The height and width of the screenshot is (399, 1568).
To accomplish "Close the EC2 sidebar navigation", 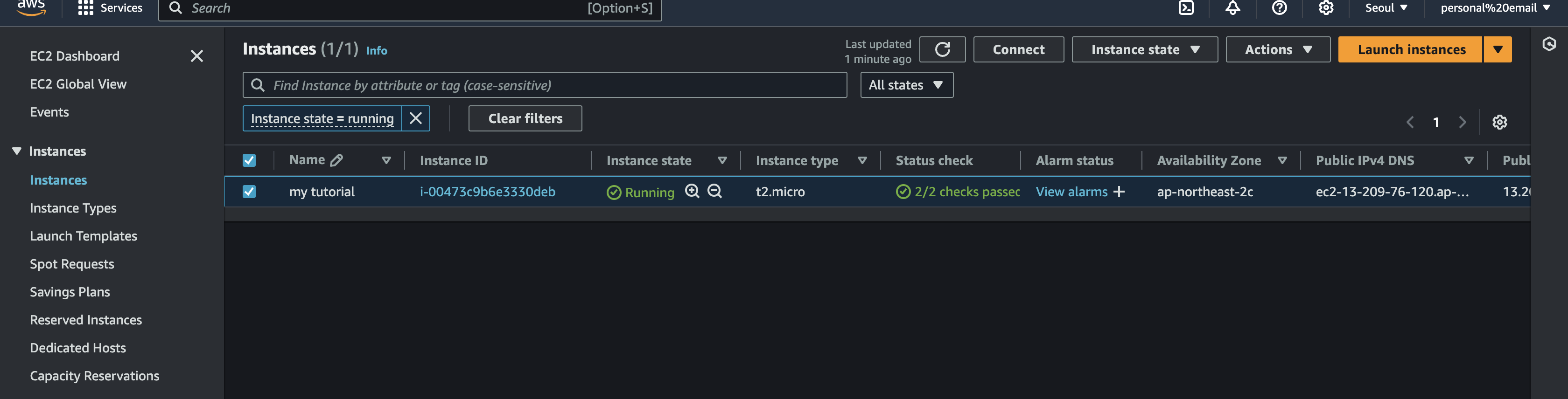I will point(196,56).
